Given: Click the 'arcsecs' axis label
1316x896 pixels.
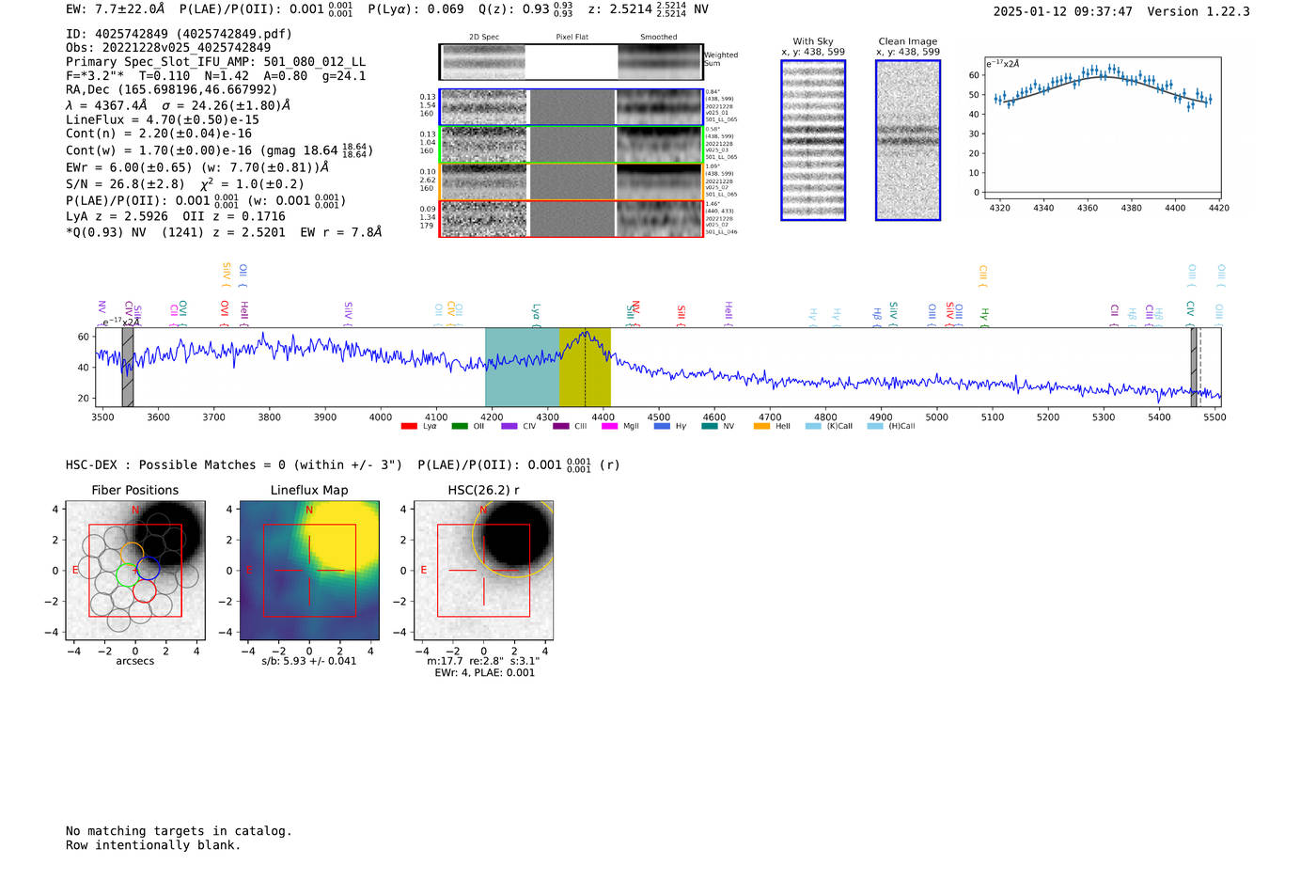Looking at the screenshot, I should coord(135,661).
